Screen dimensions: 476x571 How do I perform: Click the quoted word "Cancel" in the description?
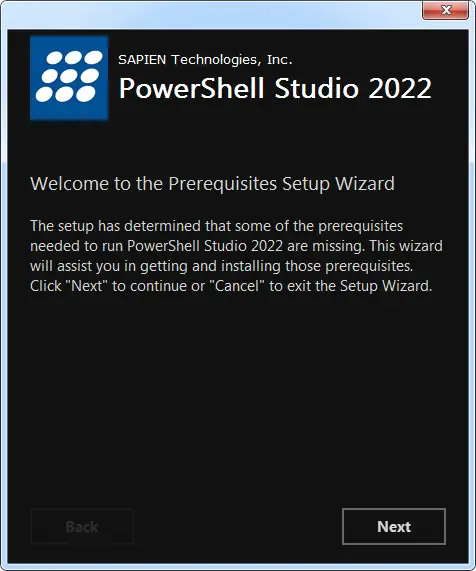point(236,286)
